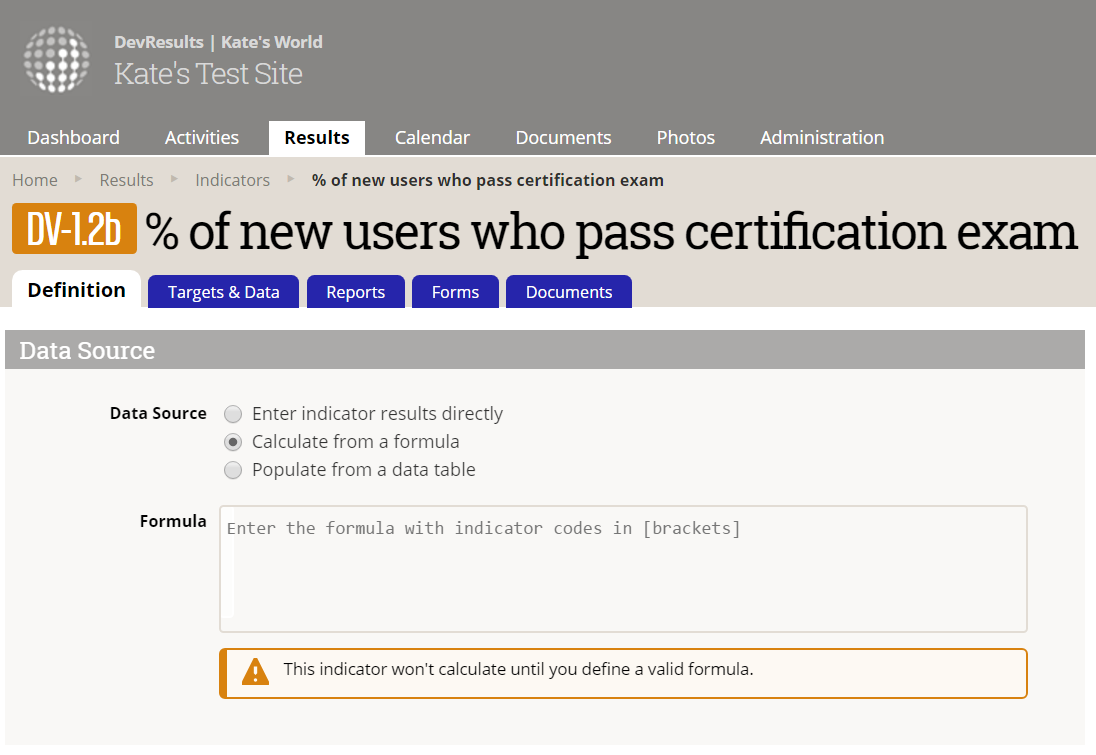Click the DevResults globe logo

coord(57,60)
